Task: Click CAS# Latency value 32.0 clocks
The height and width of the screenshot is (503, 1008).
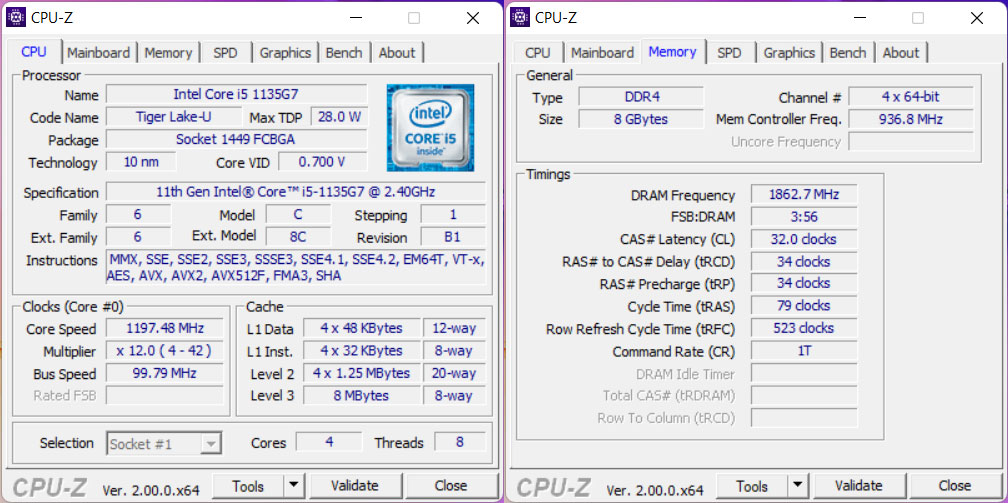Action: click(804, 239)
